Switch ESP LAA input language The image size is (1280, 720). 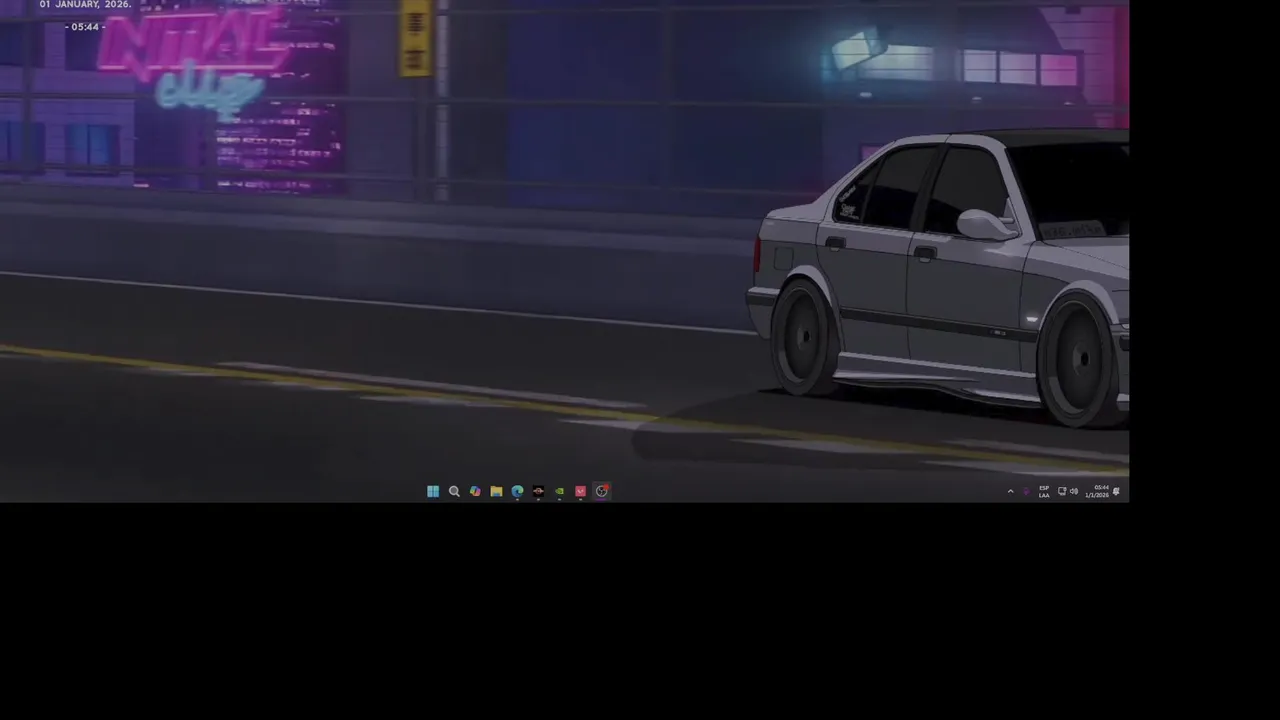[x=1044, y=491]
